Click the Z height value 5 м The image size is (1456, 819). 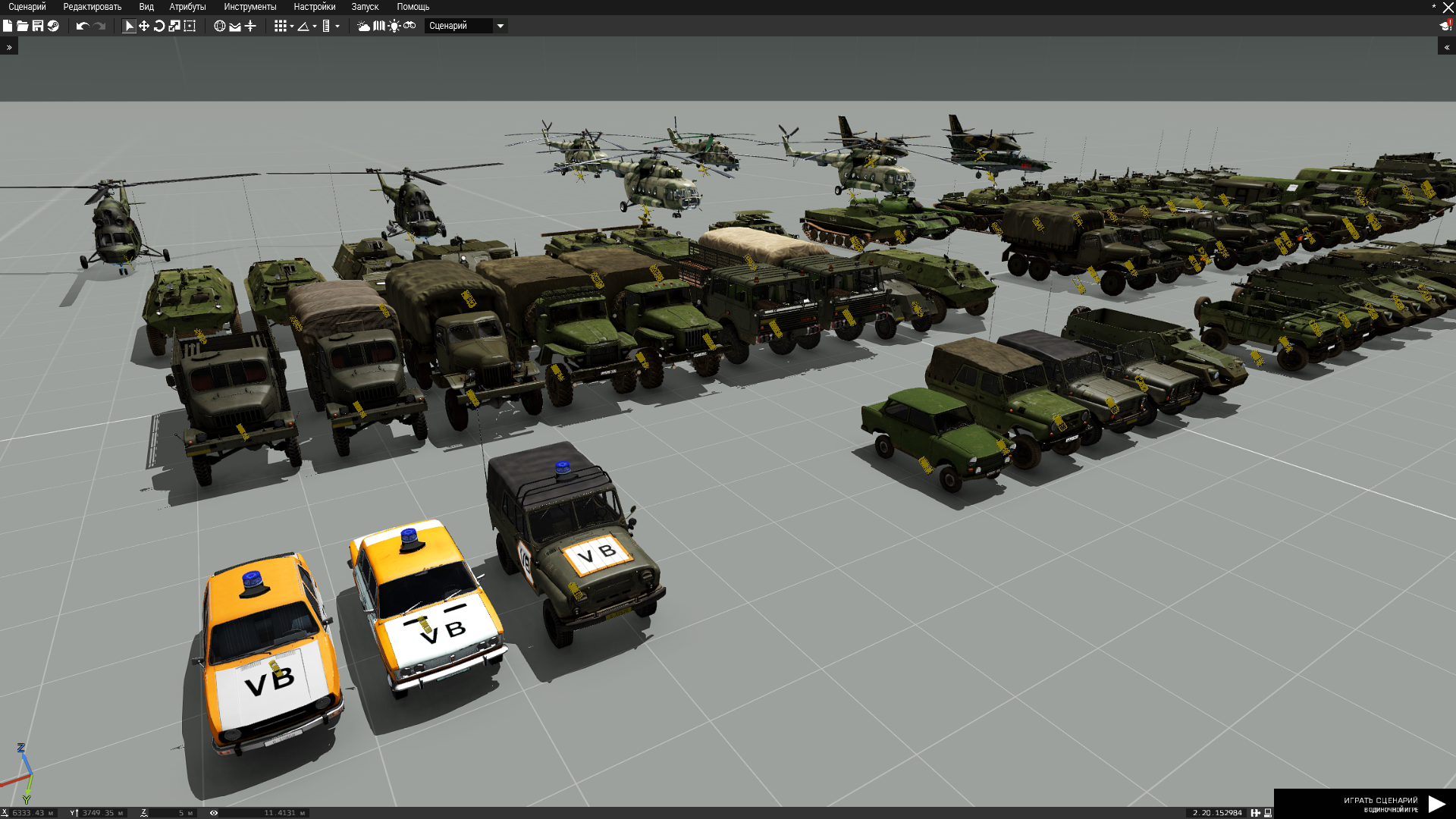coord(172,813)
